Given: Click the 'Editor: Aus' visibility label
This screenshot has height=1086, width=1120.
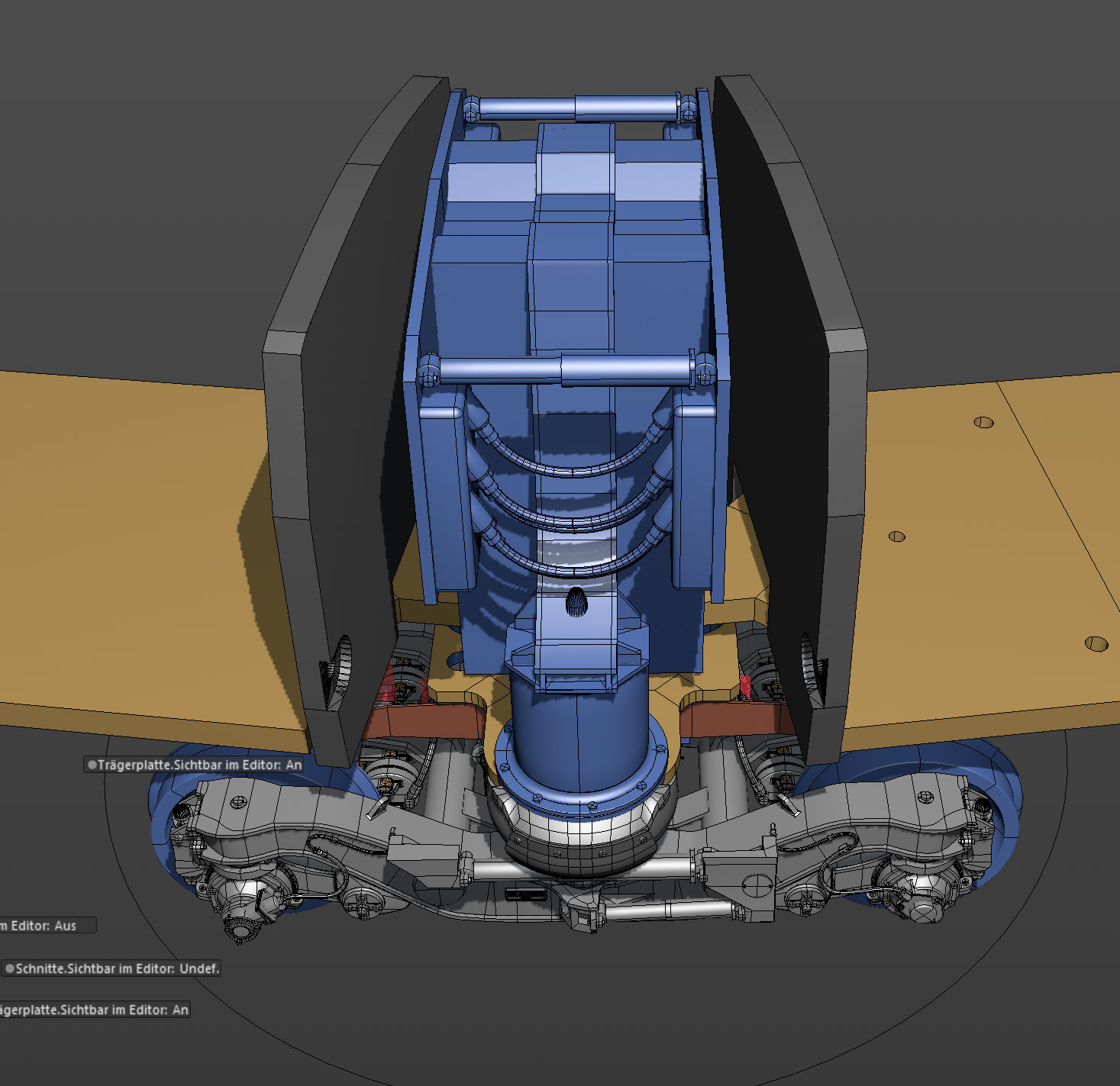Looking at the screenshot, I should 44,925.
